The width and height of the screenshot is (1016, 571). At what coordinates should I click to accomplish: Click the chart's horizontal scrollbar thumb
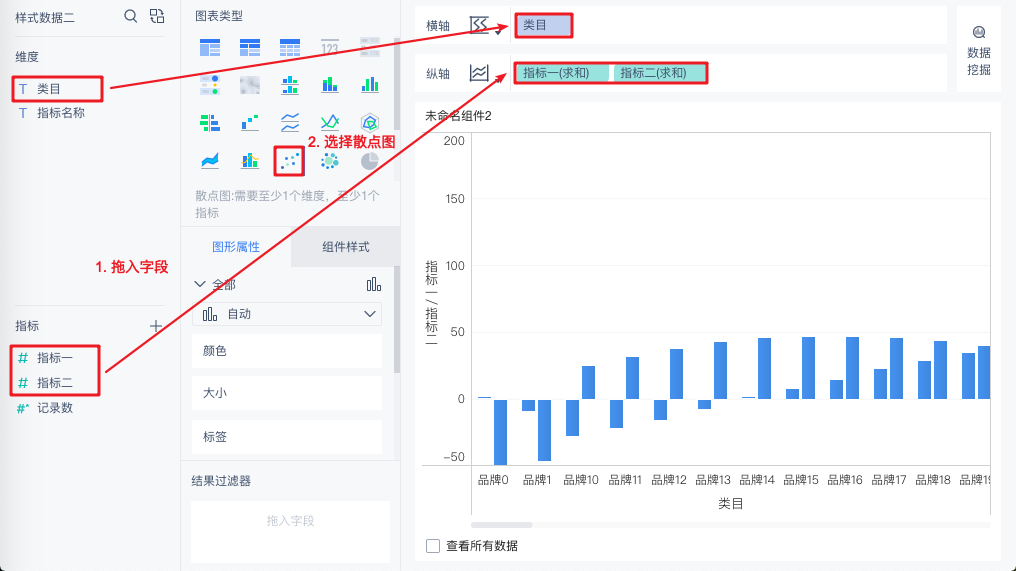pos(502,524)
